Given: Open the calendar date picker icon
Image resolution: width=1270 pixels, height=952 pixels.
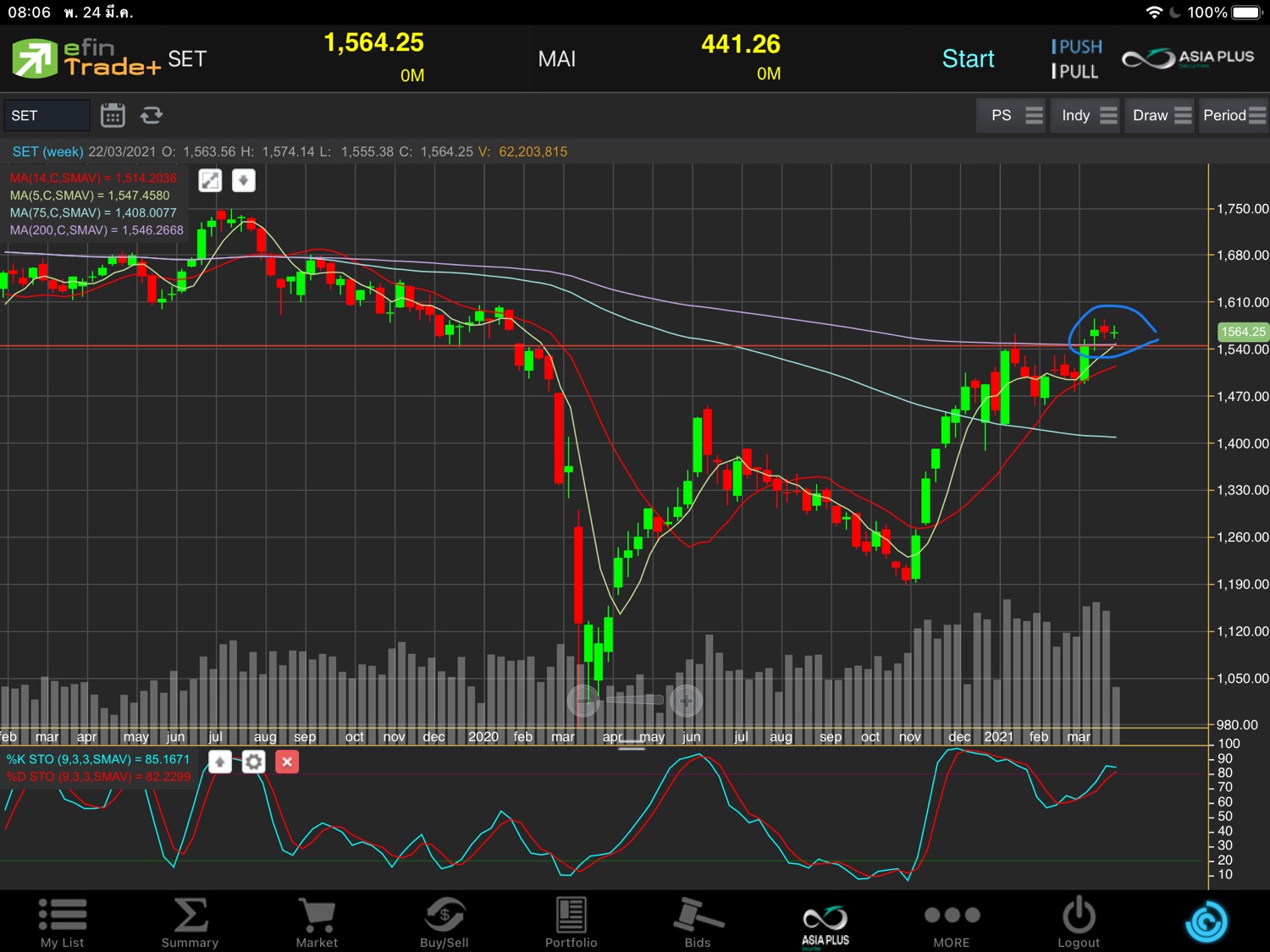Looking at the screenshot, I should pyautogui.click(x=113, y=115).
